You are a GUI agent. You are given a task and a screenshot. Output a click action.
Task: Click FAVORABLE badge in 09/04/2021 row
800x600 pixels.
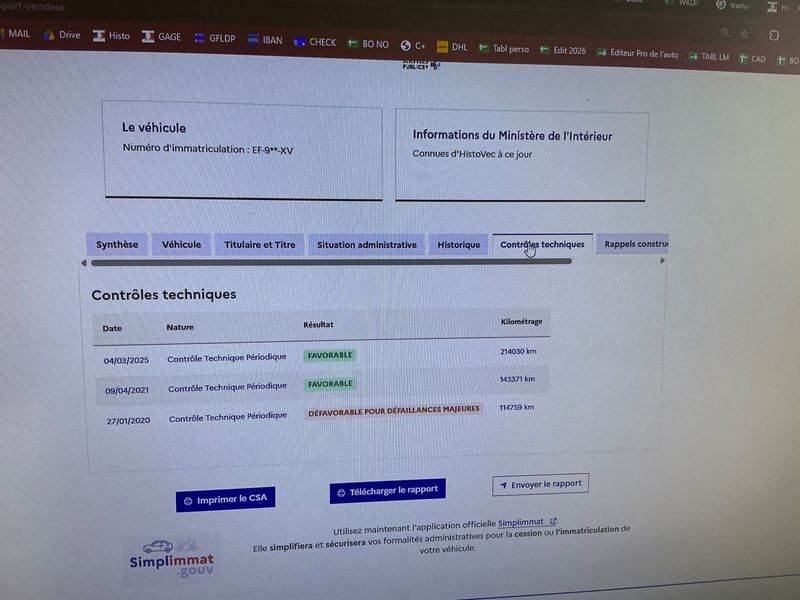click(x=330, y=384)
